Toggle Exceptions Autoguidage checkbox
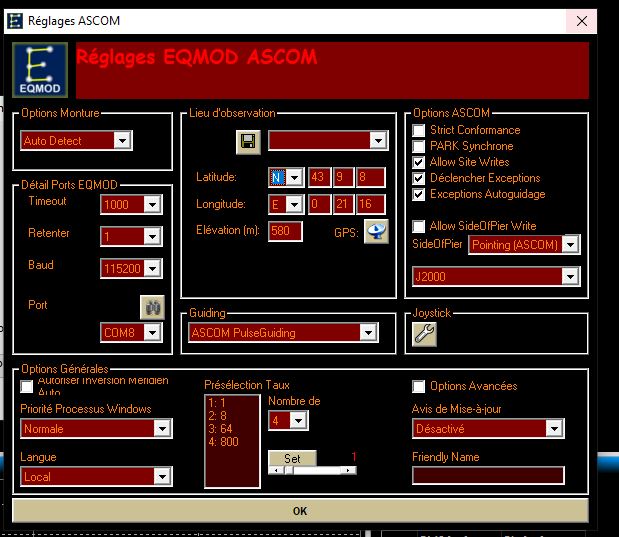Viewport: 619px width, 537px height. [x=418, y=194]
